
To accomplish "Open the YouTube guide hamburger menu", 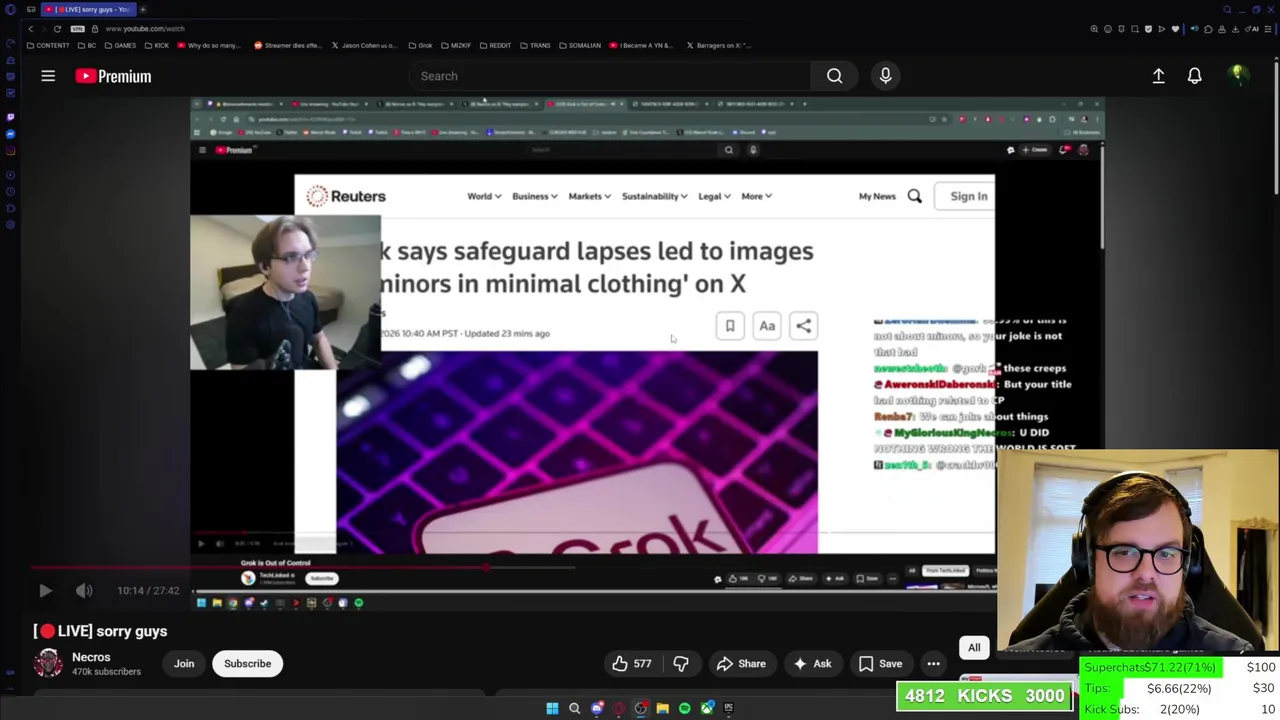I will [48, 76].
